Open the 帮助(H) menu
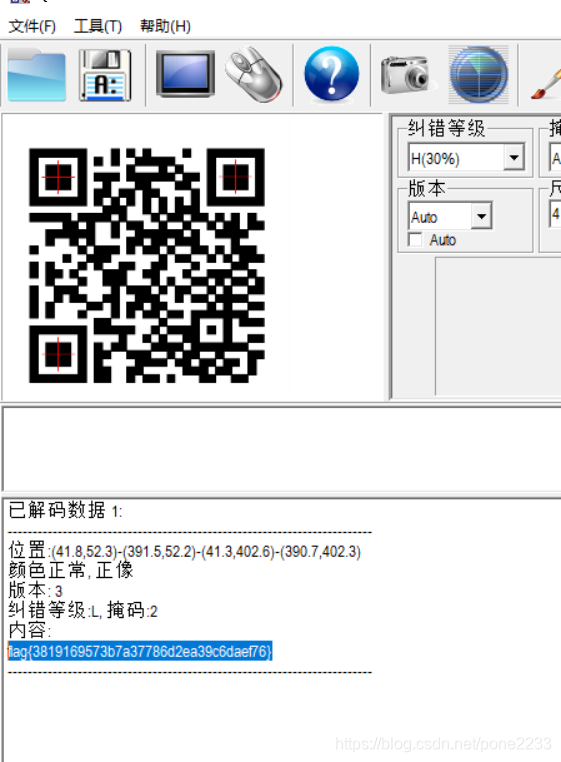Viewport: 561px width, 762px height. pos(165,26)
